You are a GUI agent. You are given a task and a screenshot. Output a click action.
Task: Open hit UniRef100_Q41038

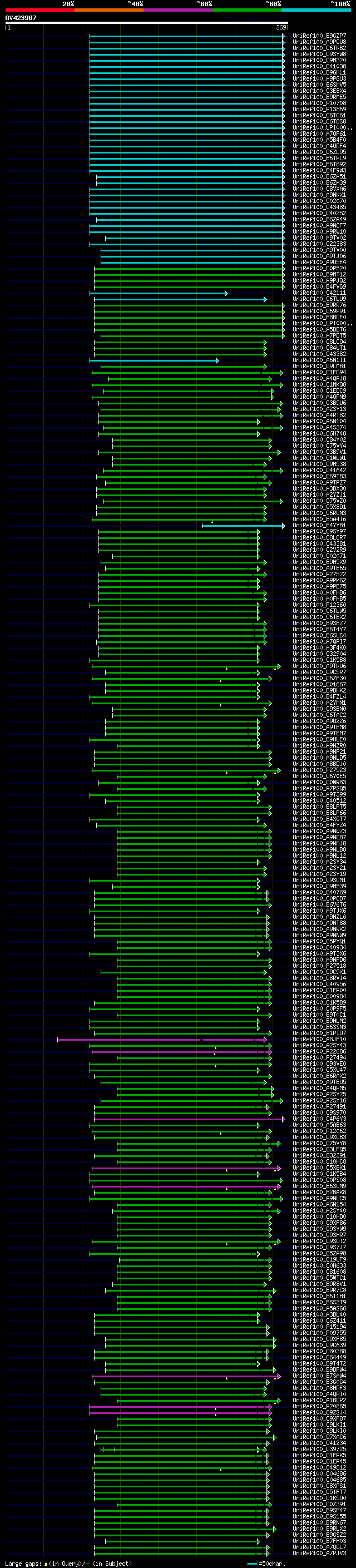point(319,66)
